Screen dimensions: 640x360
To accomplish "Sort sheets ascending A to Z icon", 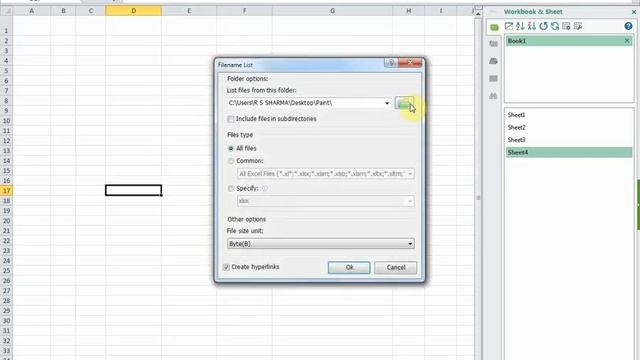I will [520, 26].
